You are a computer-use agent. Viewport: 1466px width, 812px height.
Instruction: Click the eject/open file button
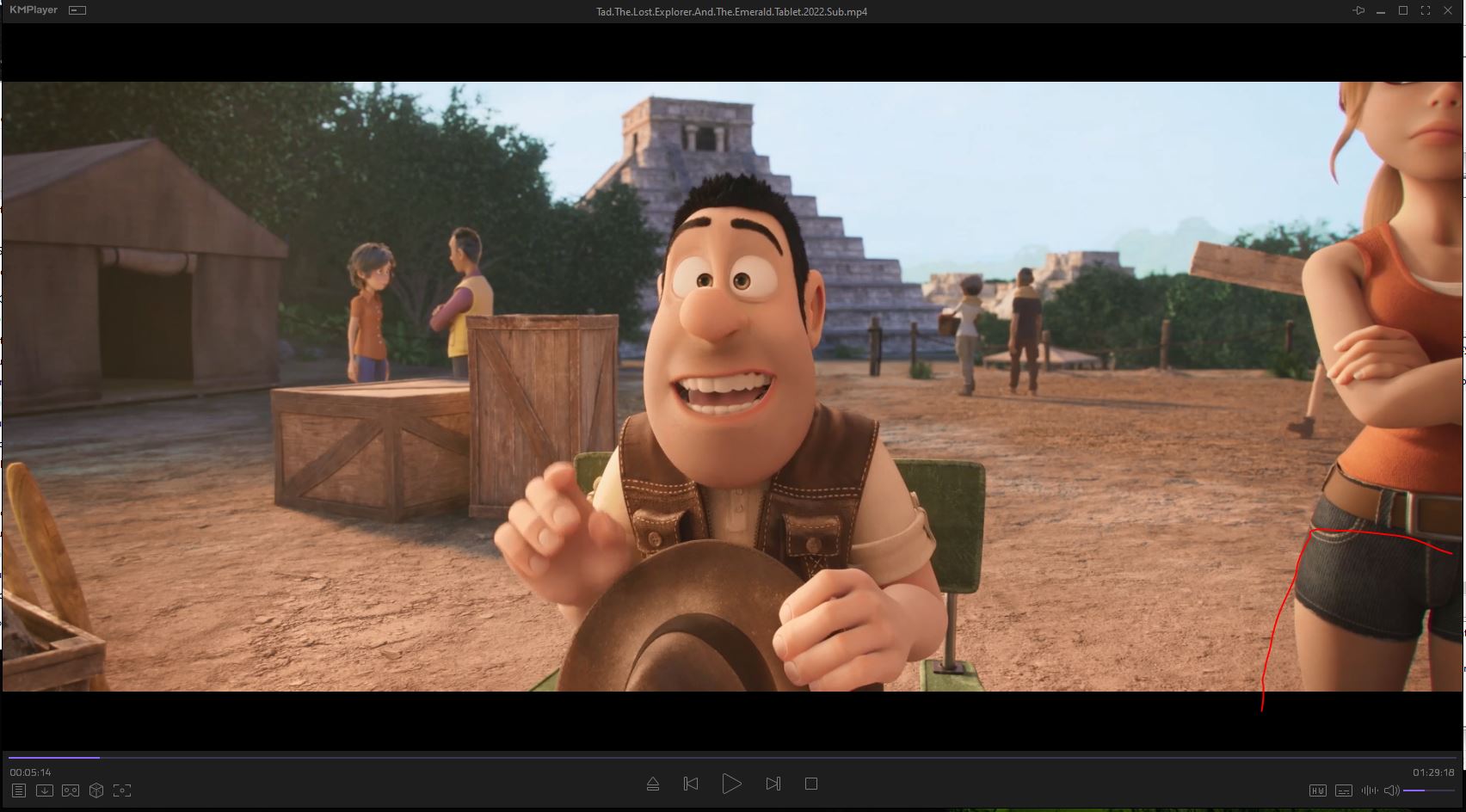[x=652, y=784]
